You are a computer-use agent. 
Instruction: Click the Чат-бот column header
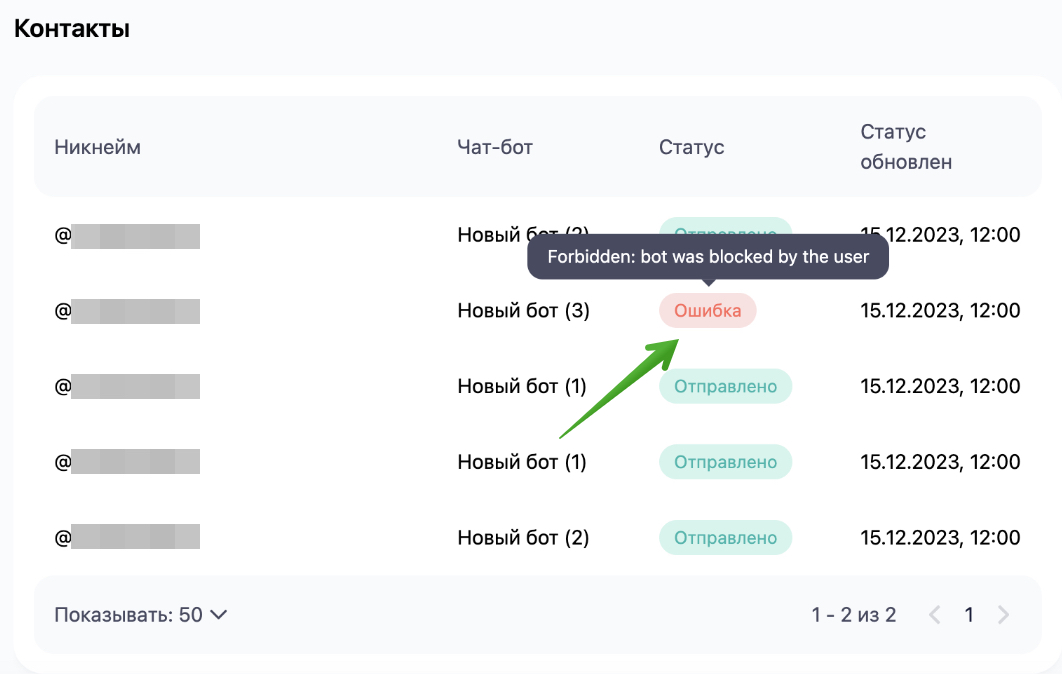(495, 147)
